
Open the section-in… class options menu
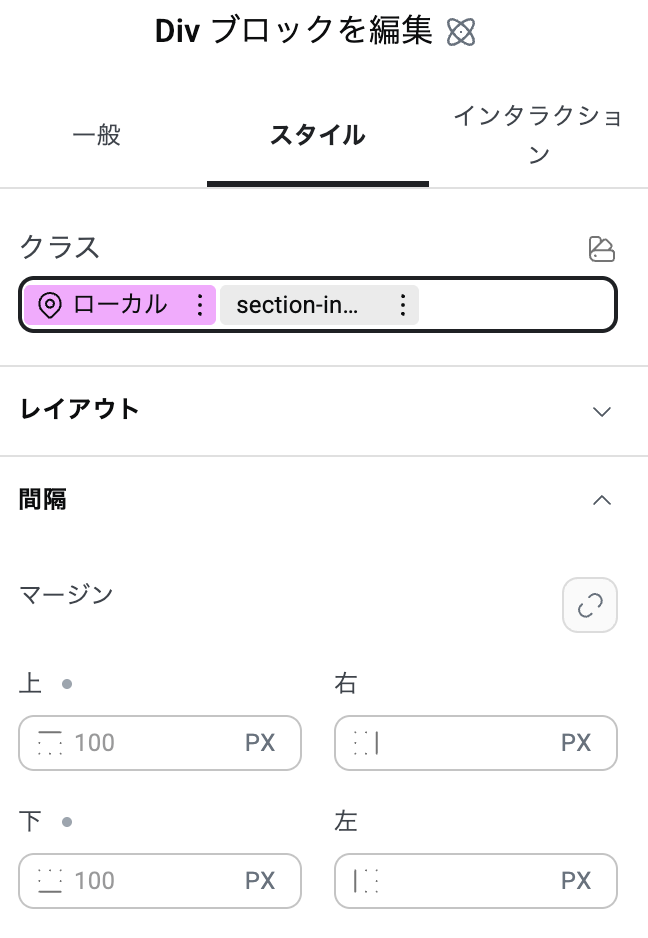[403, 305]
